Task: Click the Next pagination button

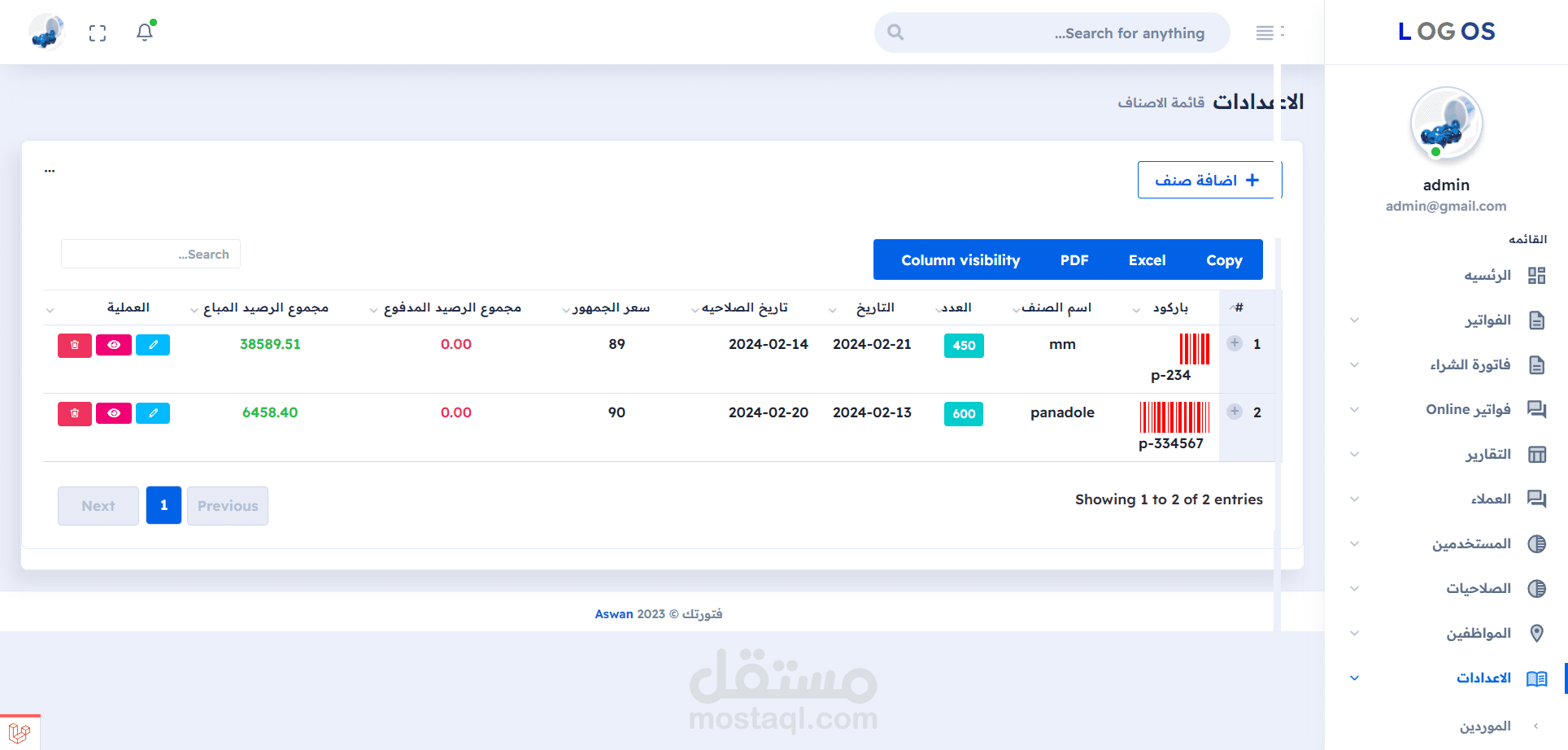Action: coord(98,506)
